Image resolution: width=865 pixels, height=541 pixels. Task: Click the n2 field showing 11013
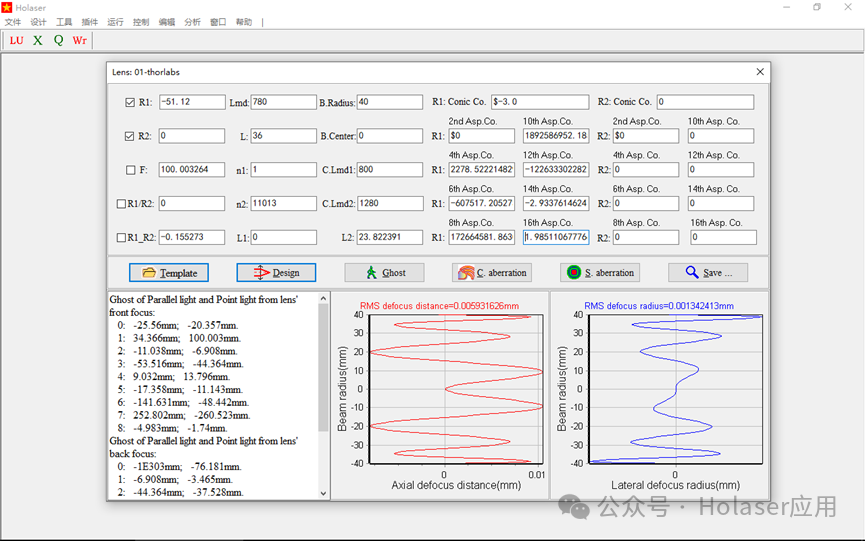(284, 203)
